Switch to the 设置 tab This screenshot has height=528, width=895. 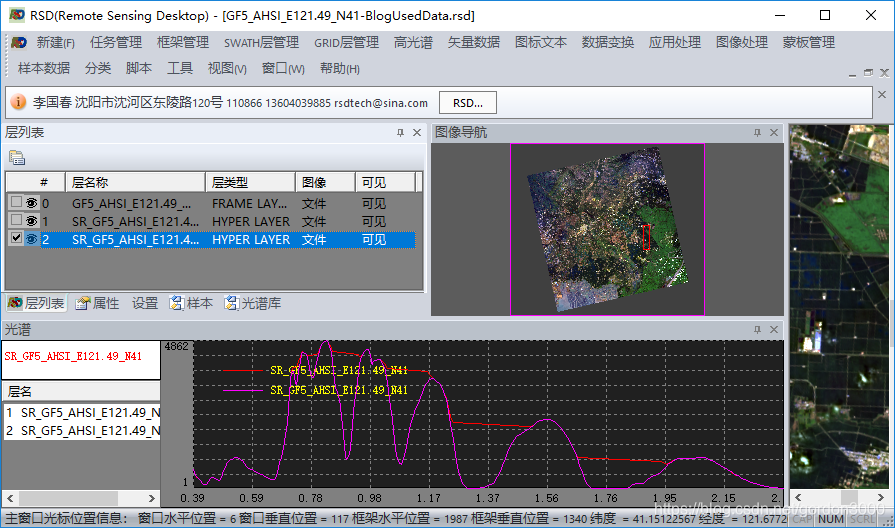[145, 303]
